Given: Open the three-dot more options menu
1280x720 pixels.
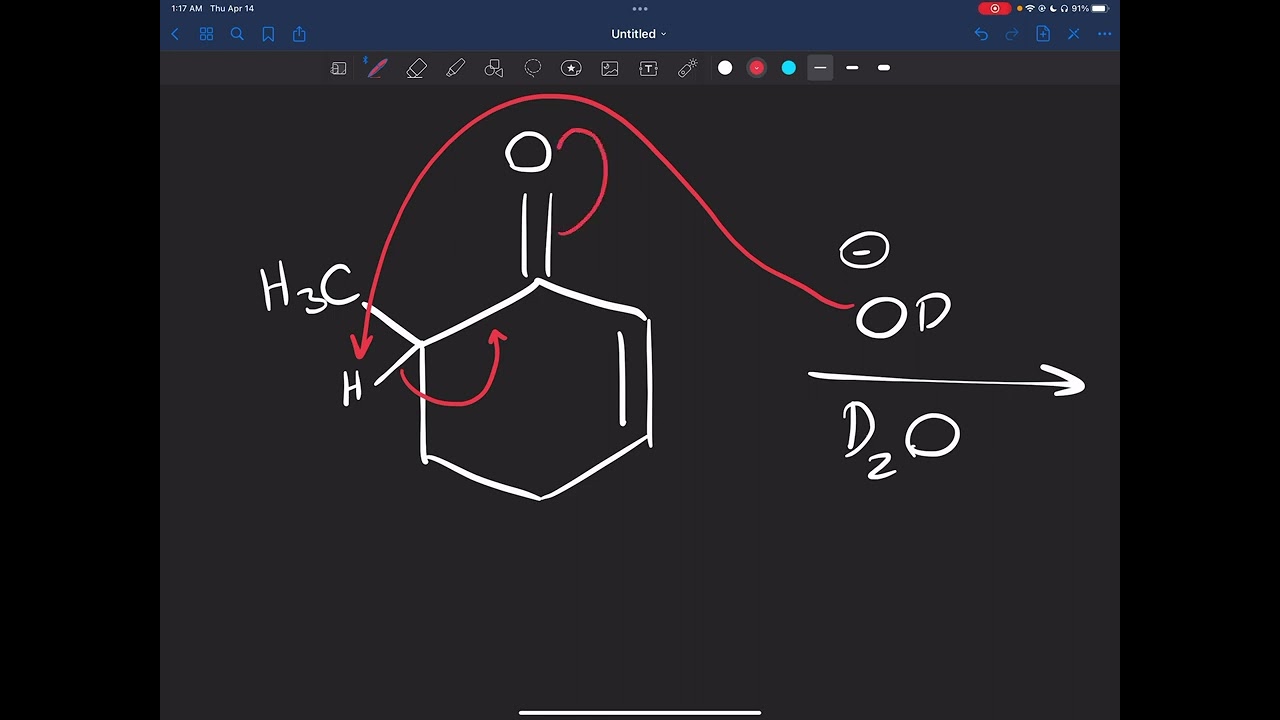Looking at the screenshot, I should pos(1105,34).
